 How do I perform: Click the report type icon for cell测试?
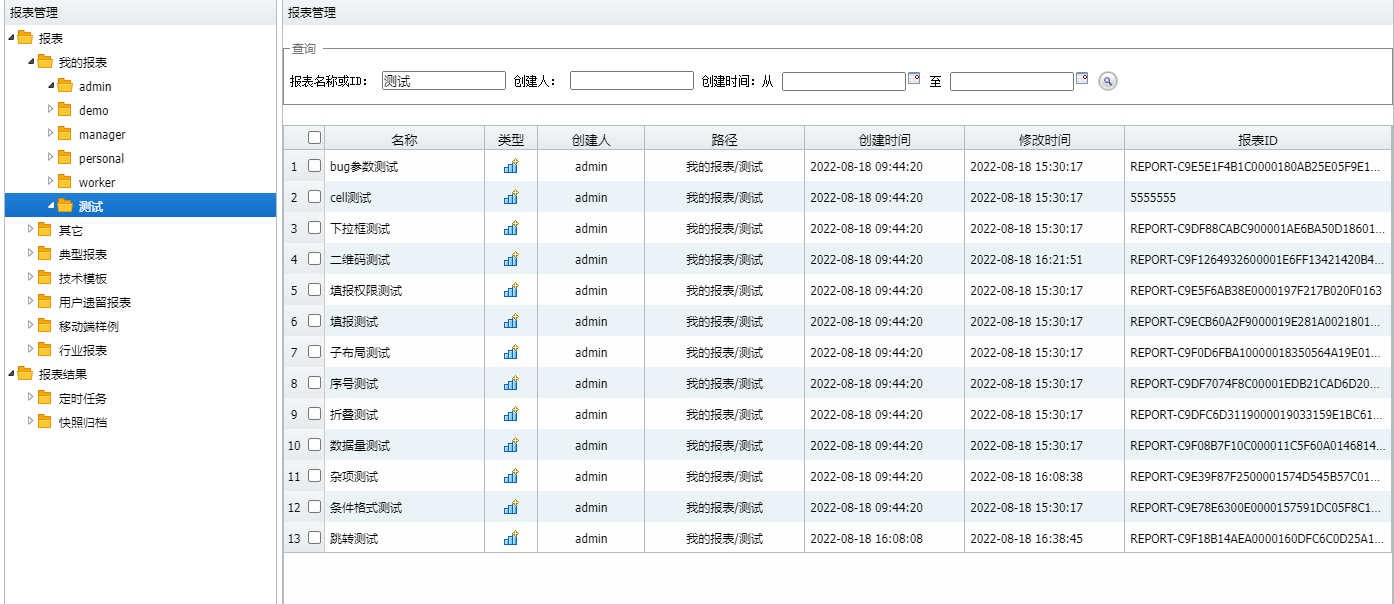click(511, 197)
